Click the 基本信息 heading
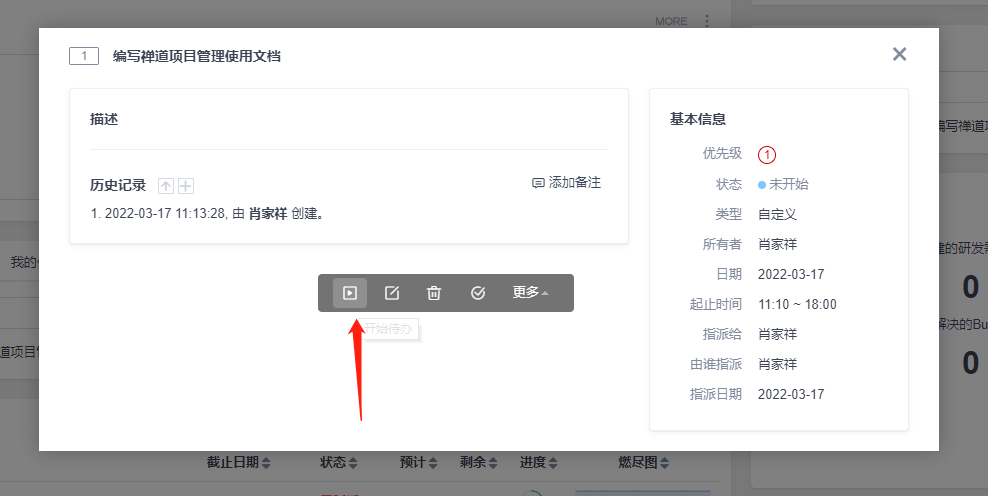Viewport: 988px width, 496px height. pos(698,119)
